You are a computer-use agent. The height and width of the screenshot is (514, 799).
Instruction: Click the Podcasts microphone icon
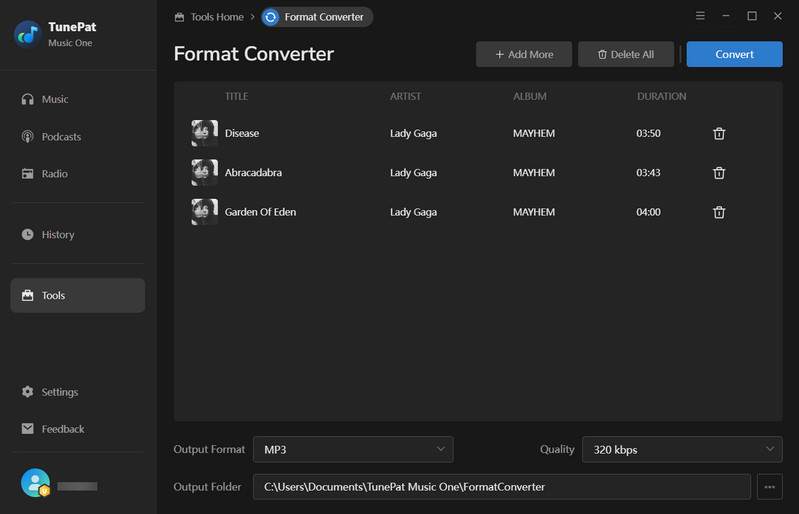(28, 137)
